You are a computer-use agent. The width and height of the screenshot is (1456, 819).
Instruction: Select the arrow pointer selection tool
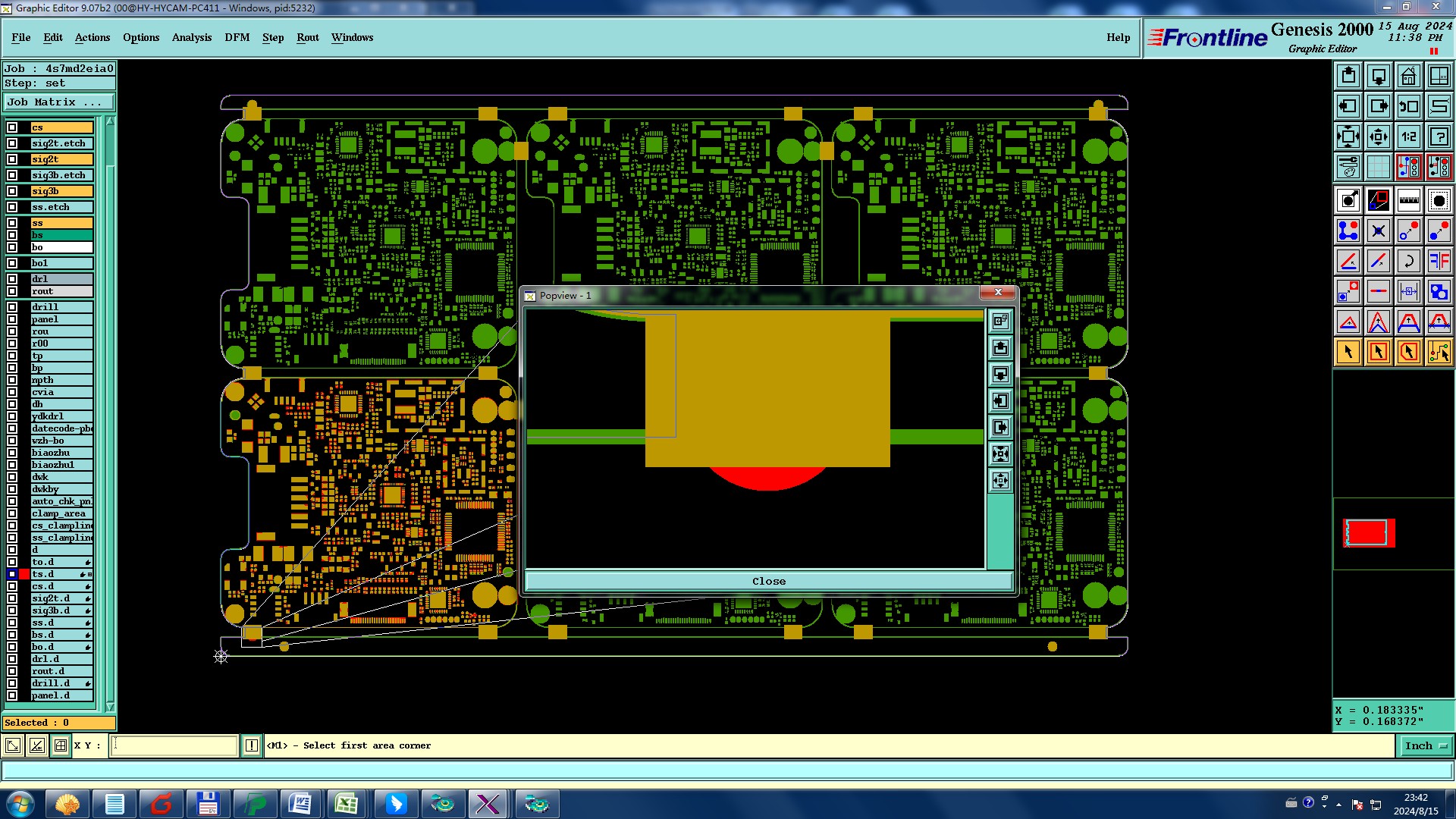[x=1348, y=352]
